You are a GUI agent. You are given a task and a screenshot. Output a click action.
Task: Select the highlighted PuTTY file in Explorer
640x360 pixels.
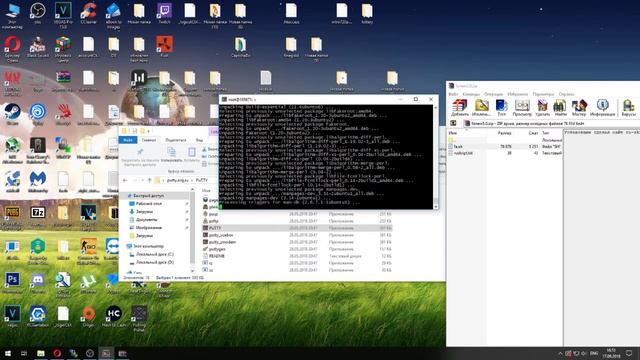coord(297,228)
